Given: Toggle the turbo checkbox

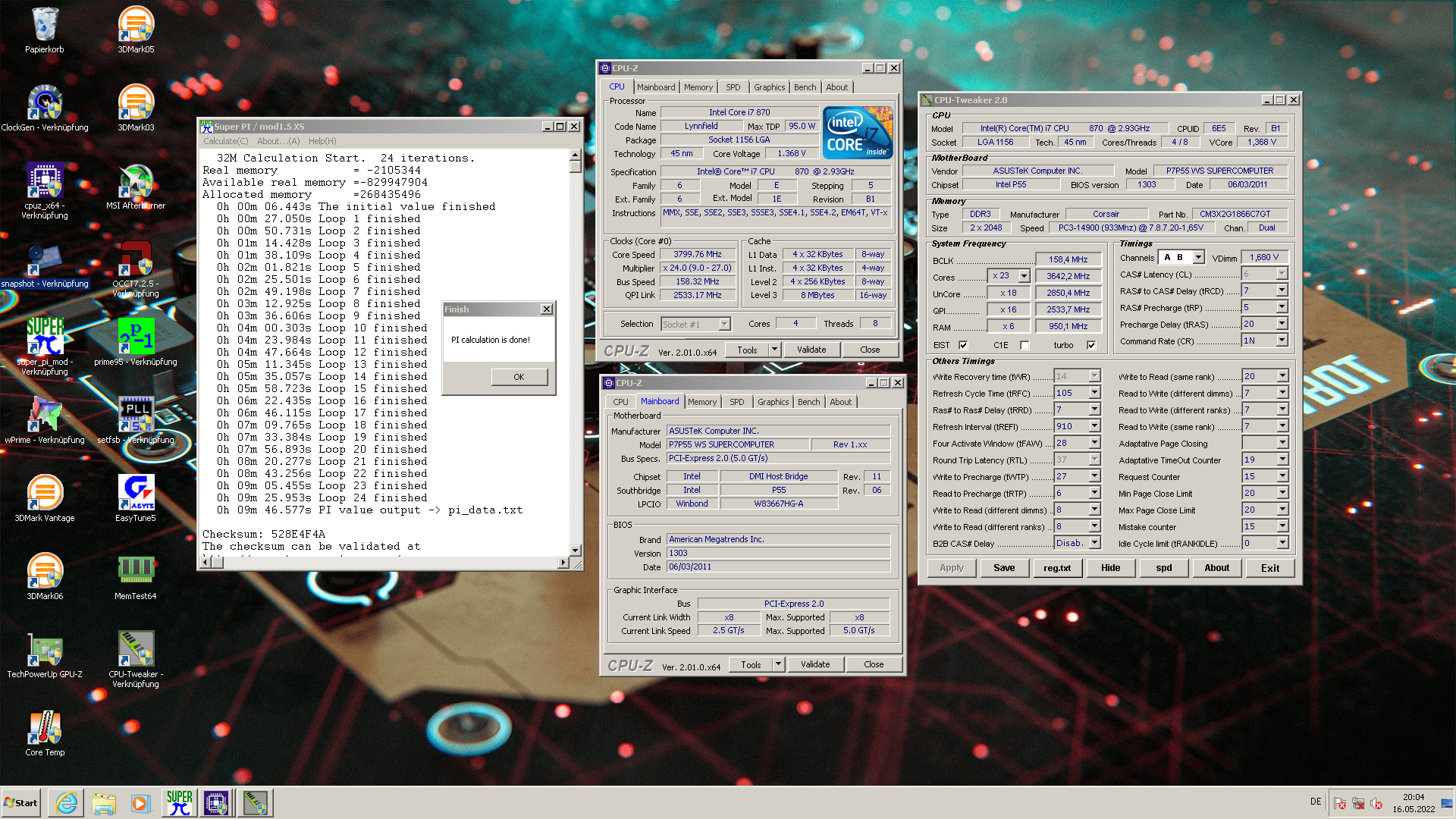Looking at the screenshot, I should [x=1091, y=345].
